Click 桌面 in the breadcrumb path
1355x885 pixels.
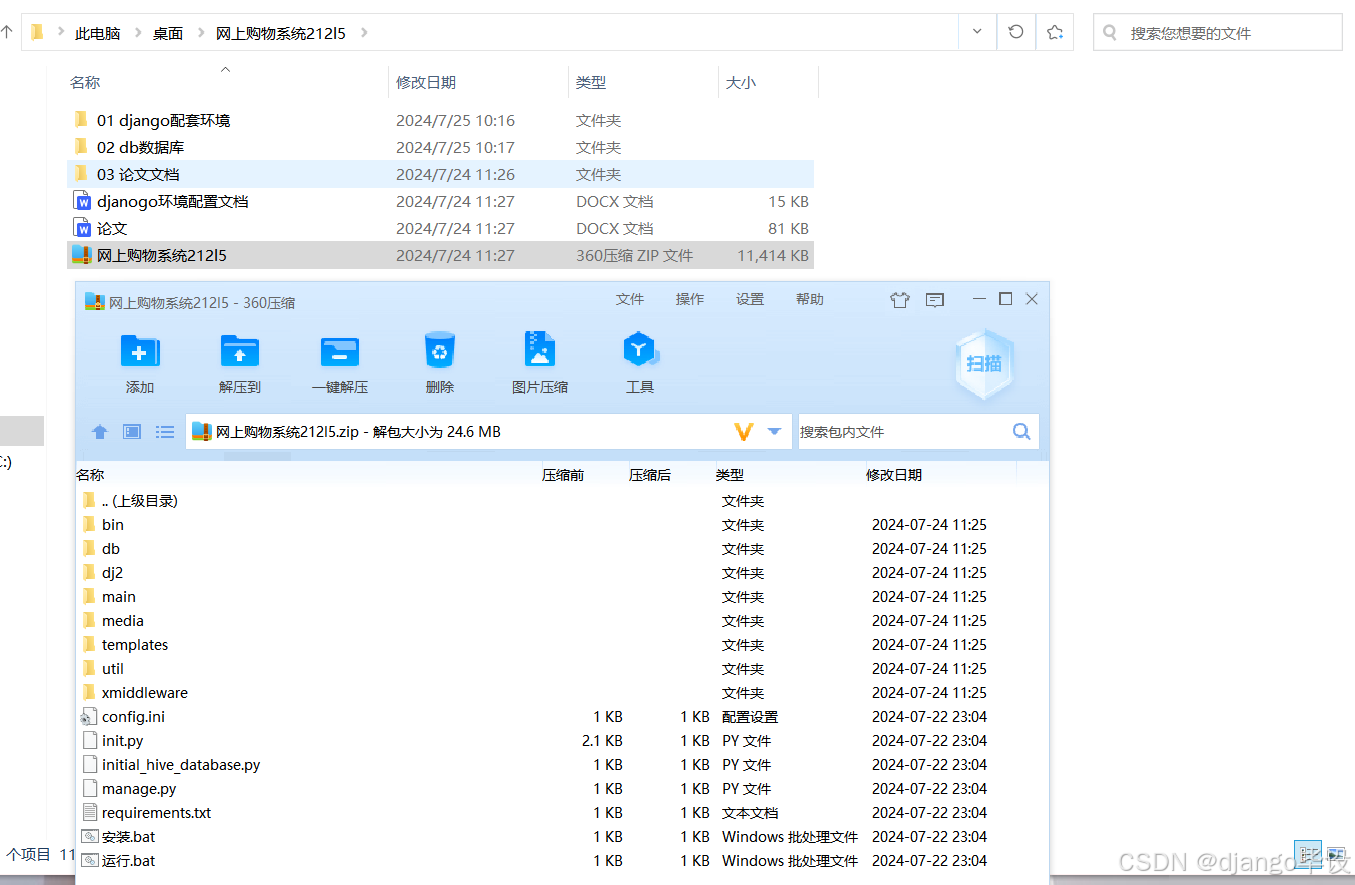click(x=168, y=33)
